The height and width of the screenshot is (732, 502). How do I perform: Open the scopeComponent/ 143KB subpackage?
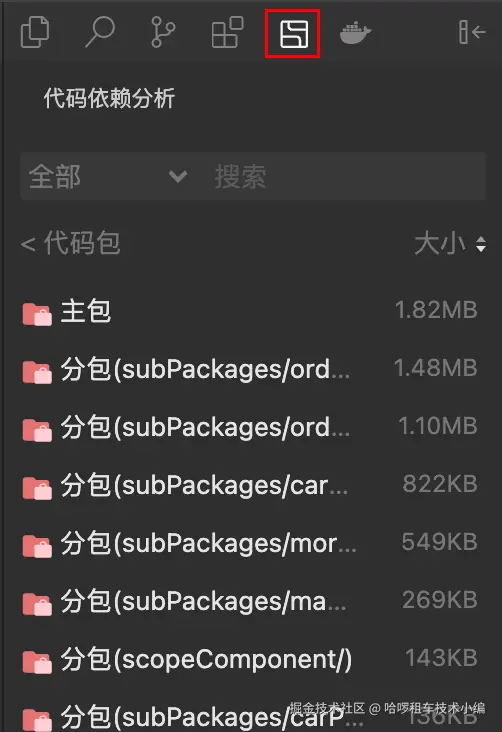[x=251, y=659]
